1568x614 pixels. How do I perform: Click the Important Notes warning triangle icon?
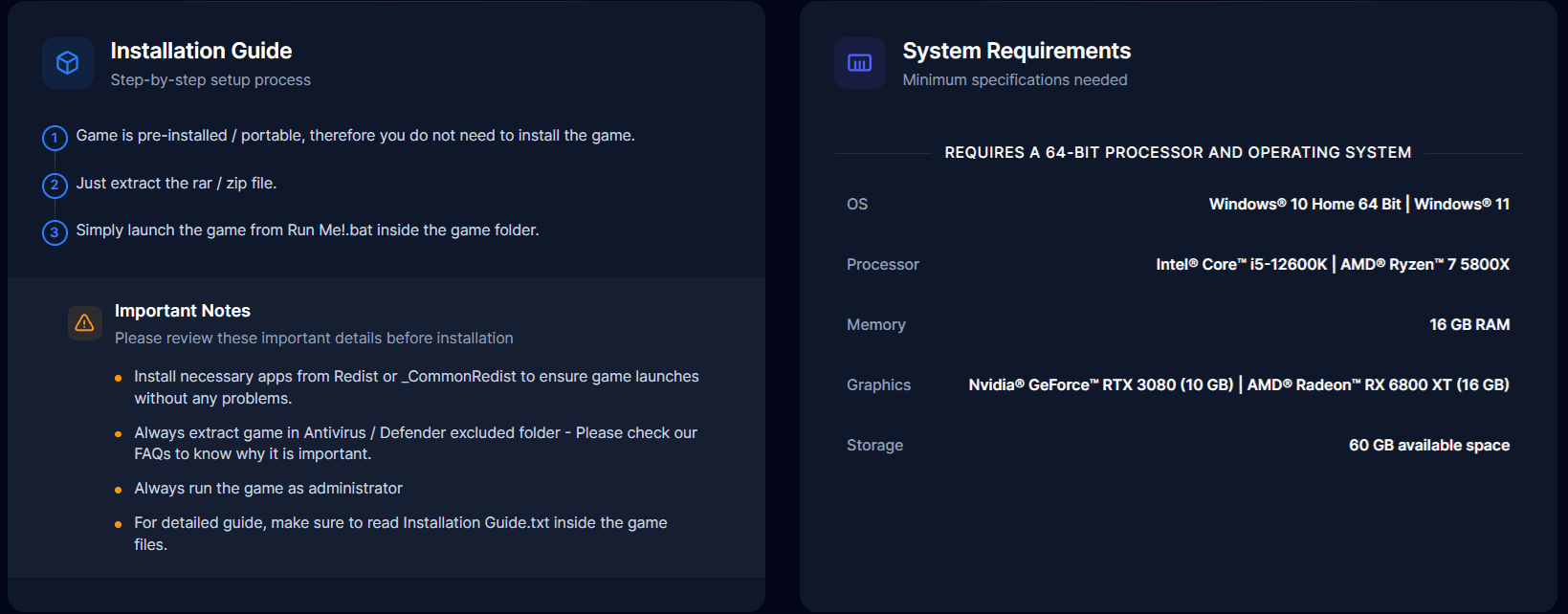click(x=84, y=323)
